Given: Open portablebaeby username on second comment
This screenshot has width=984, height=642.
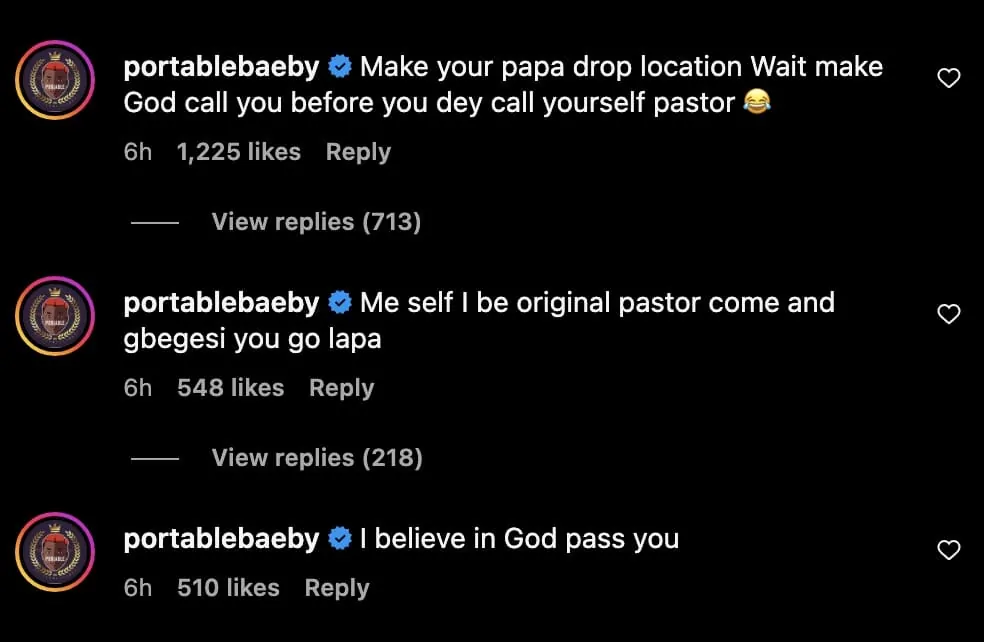Looking at the screenshot, I should (x=221, y=303).
